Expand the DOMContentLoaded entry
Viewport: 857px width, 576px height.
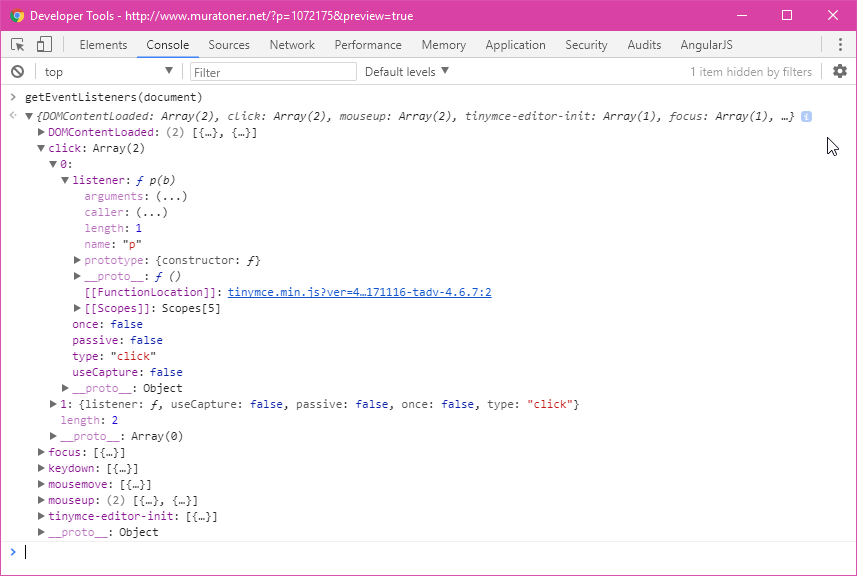point(41,133)
